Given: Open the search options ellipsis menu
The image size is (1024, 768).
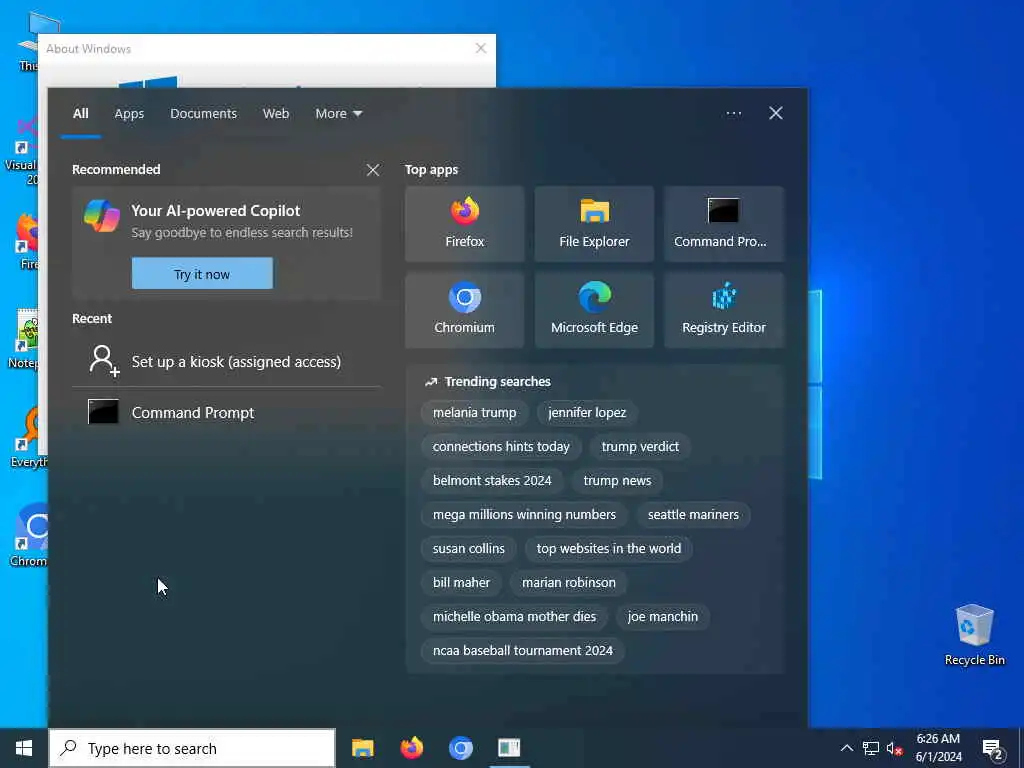Looking at the screenshot, I should (733, 113).
